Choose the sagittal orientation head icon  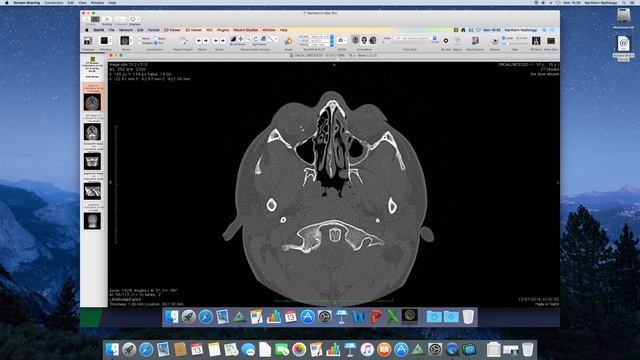click(x=373, y=40)
